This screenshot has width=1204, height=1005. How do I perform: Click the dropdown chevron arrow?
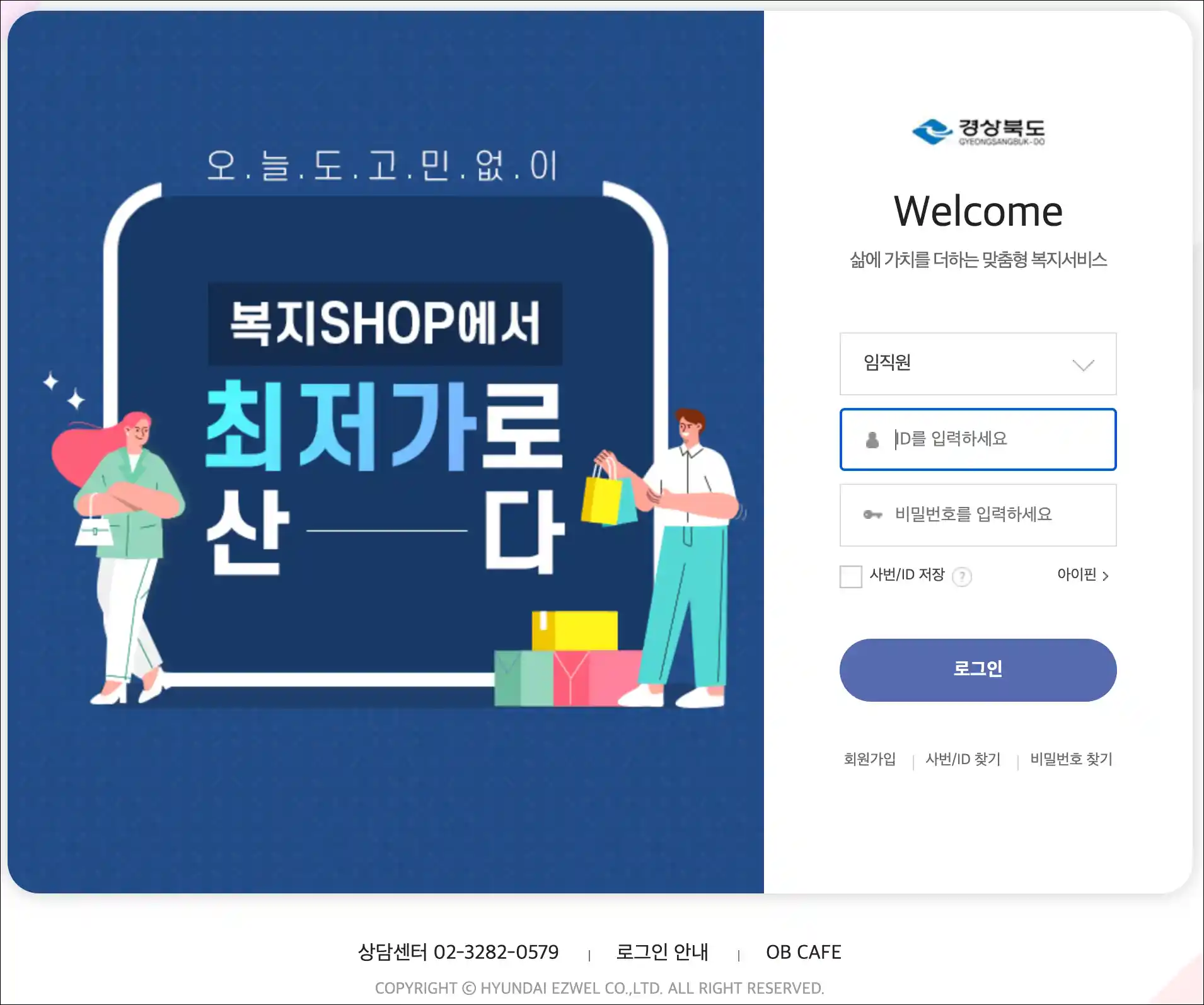(x=1083, y=365)
